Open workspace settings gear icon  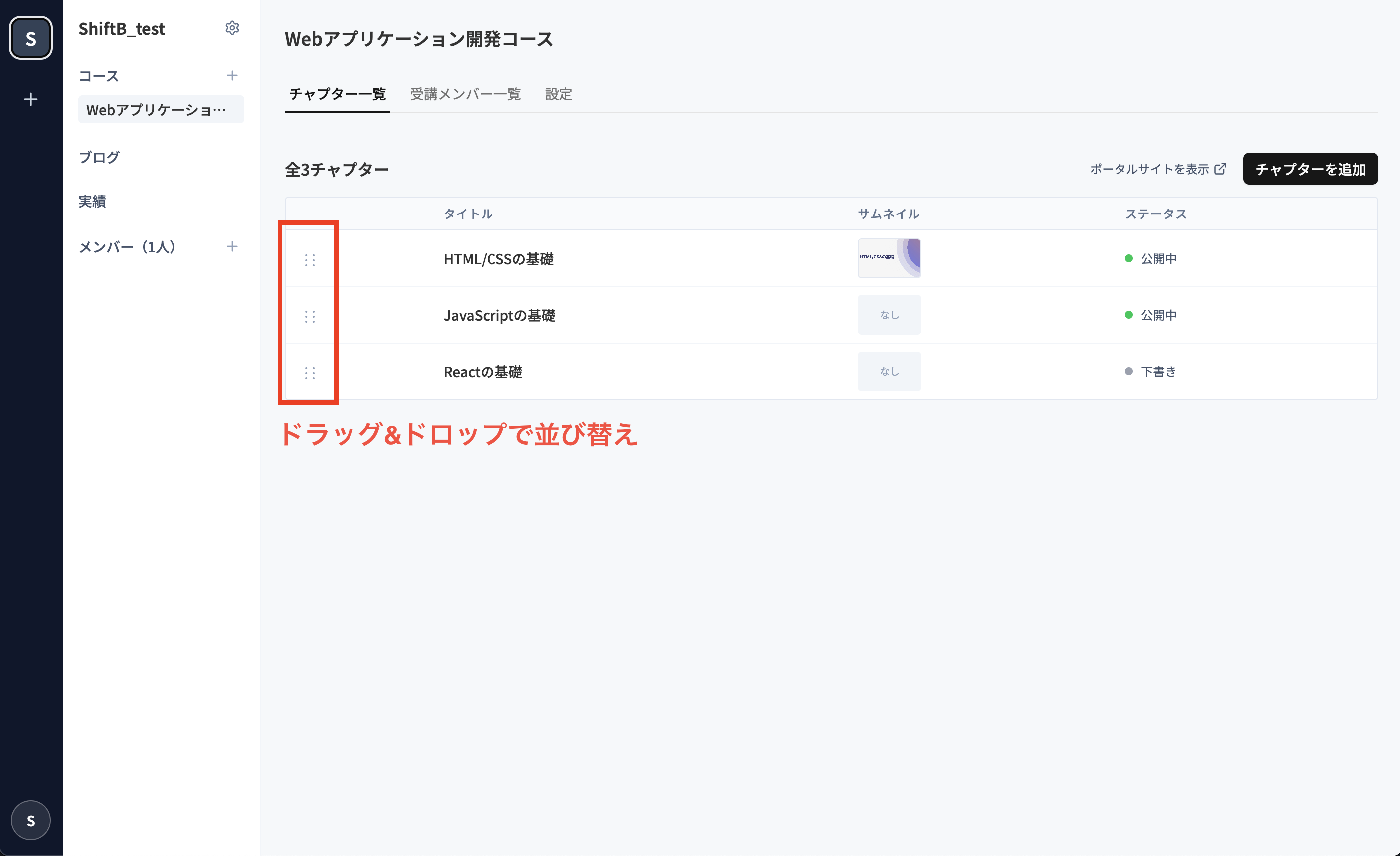pyautogui.click(x=232, y=28)
